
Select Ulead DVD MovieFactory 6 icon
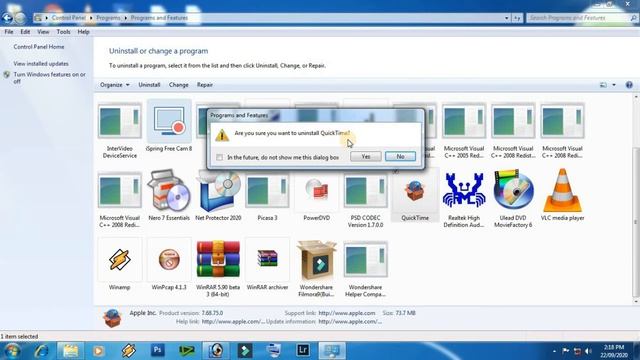[513, 191]
